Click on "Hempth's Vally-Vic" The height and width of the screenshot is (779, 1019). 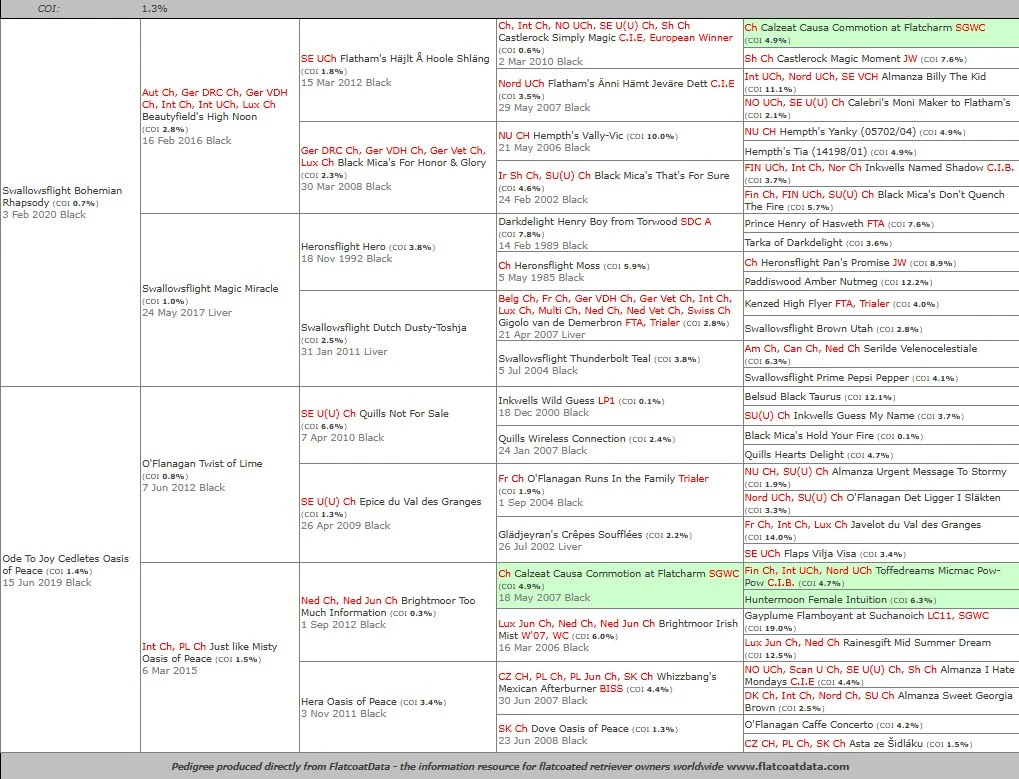click(x=578, y=136)
